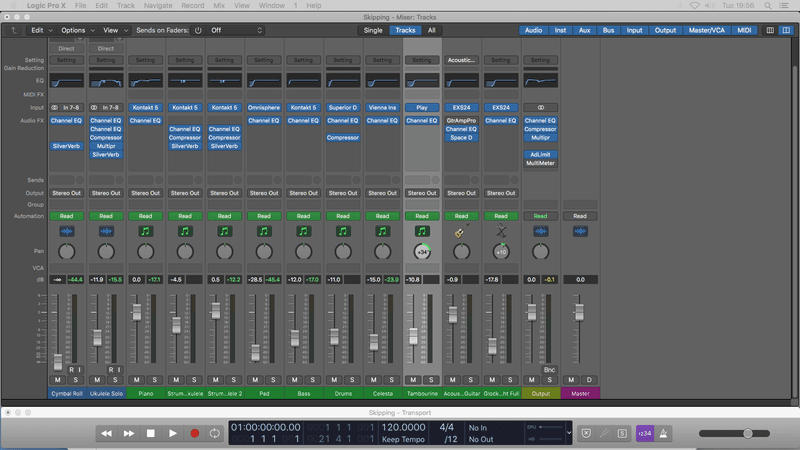Click the Acoustic Guitar track icon
Viewport: 800px width, 450px height.
[461, 231]
